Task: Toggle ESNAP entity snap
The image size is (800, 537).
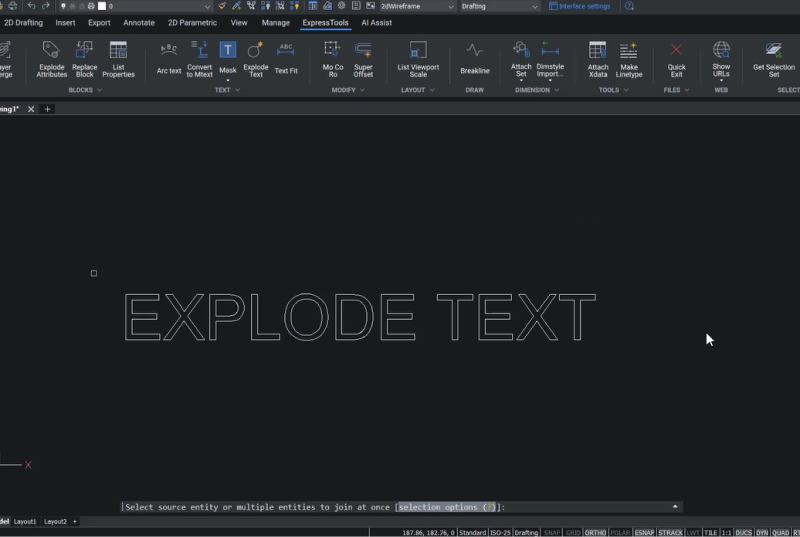Action: pos(644,532)
